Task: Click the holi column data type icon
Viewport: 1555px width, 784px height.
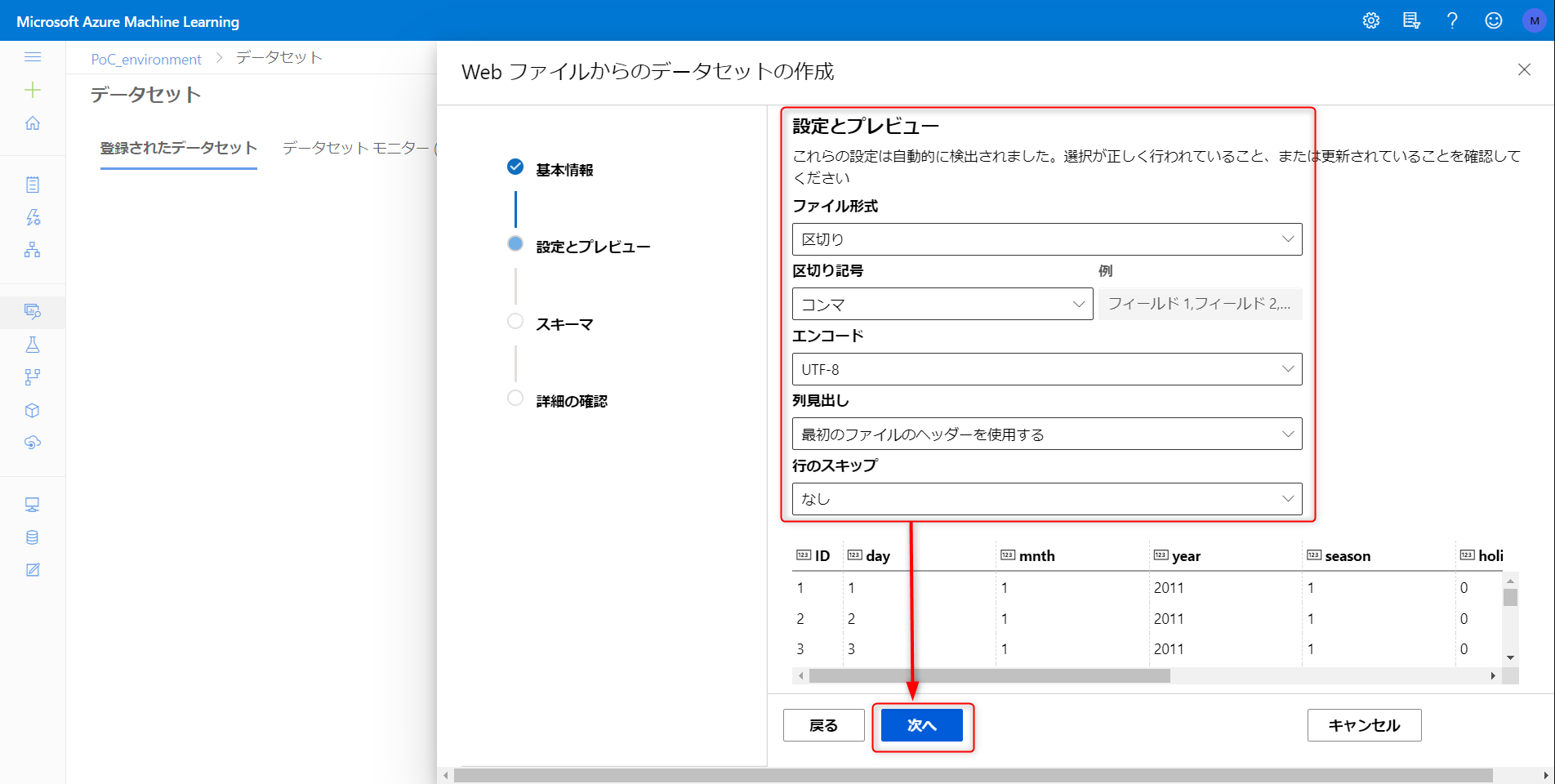Action: click(x=1468, y=555)
